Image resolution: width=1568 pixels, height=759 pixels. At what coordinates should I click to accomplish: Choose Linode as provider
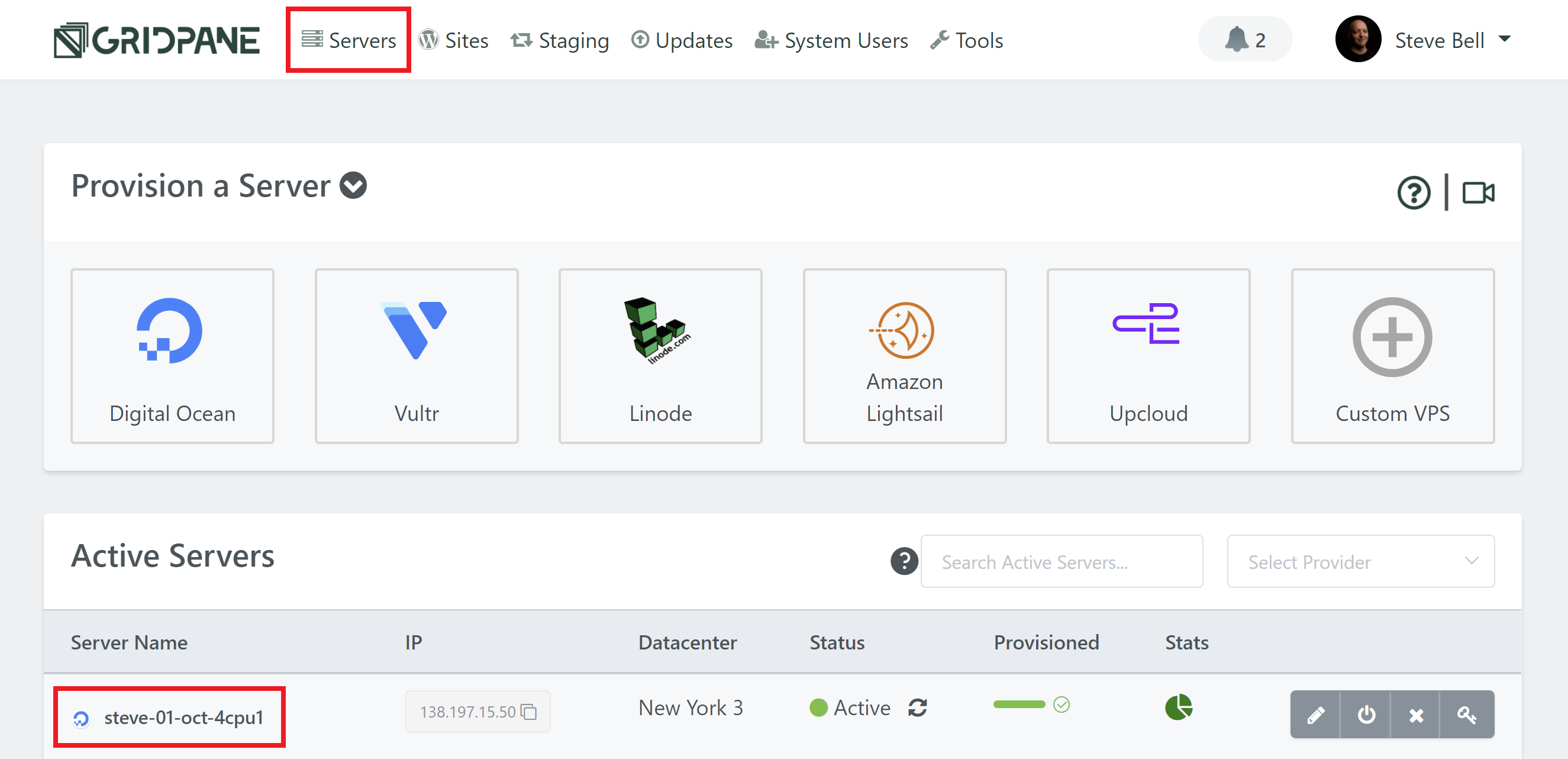tap(660, 356)
